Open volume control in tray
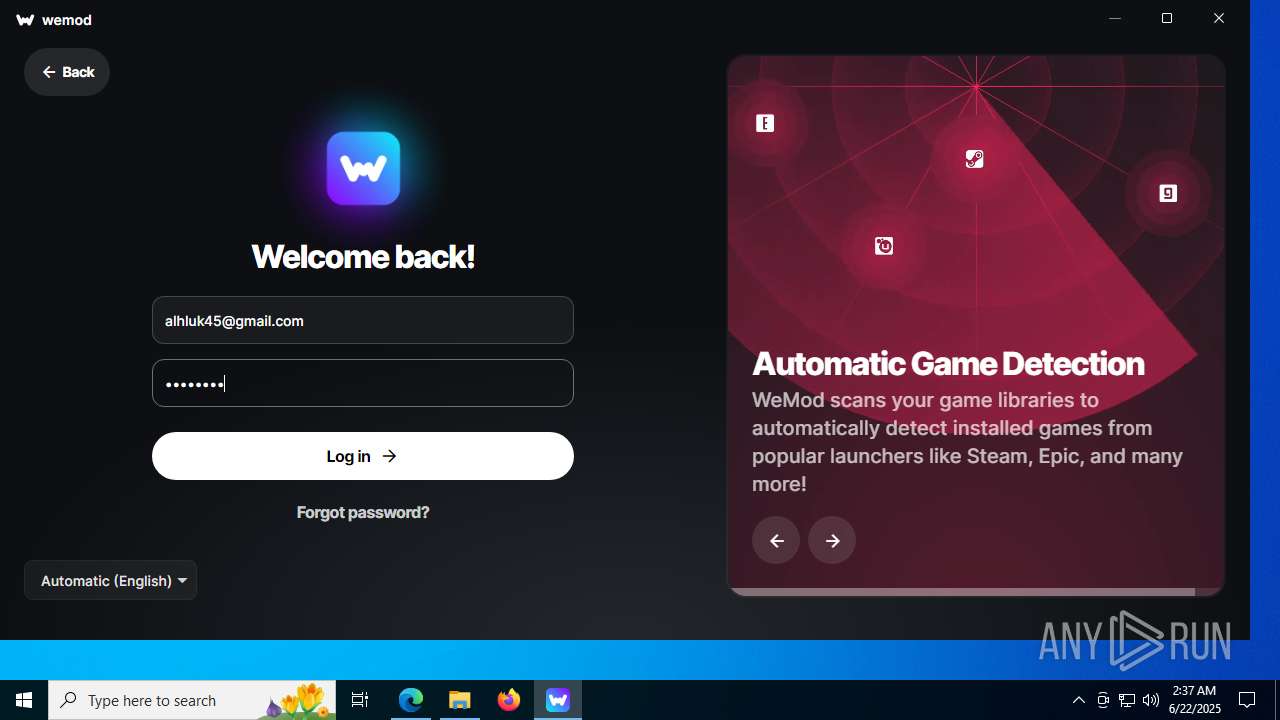1280x720 pixels. [x=1151, y=700]
